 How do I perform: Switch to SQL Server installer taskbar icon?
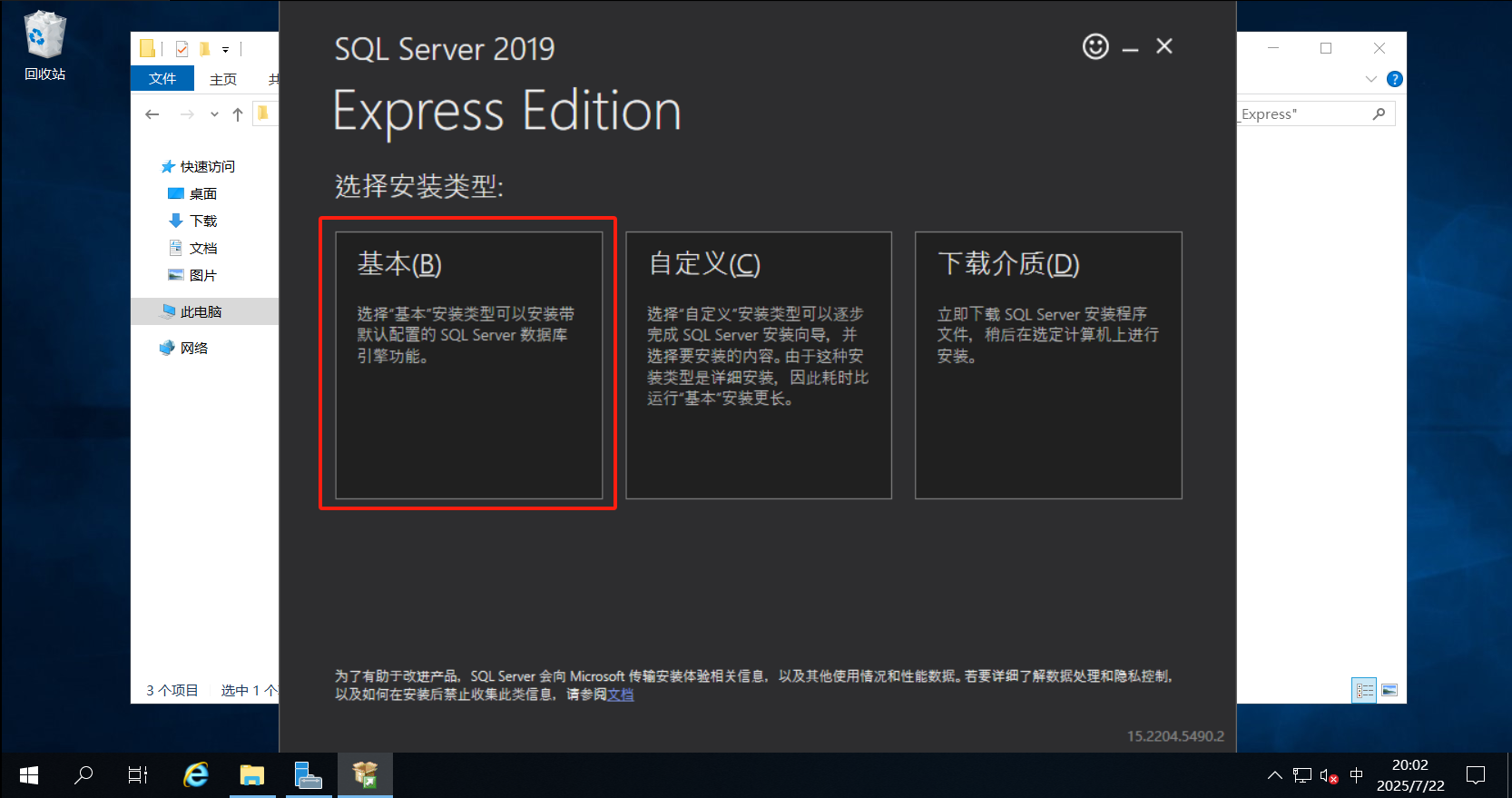[x=365, y=775]
